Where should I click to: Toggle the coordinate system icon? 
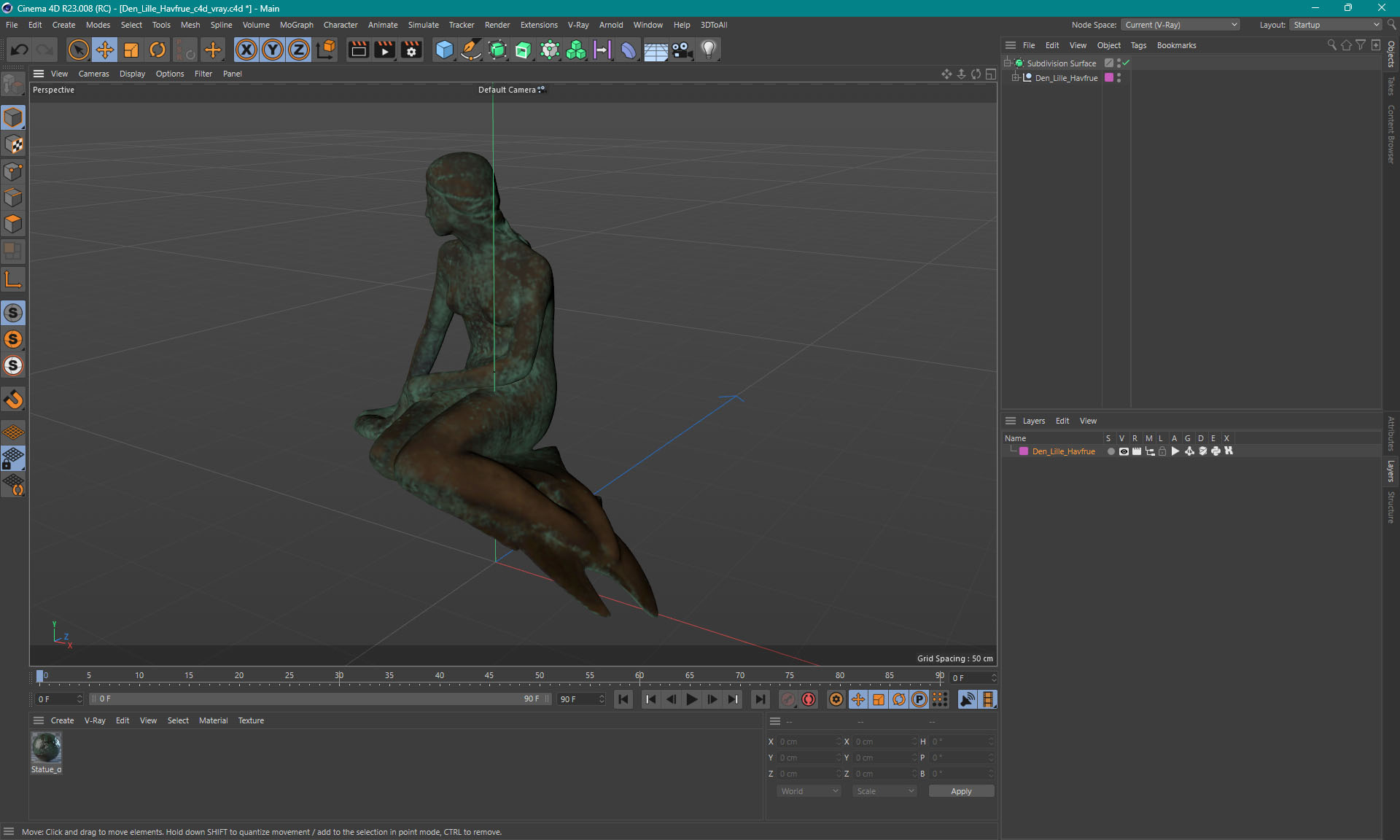tap(327, 50)
